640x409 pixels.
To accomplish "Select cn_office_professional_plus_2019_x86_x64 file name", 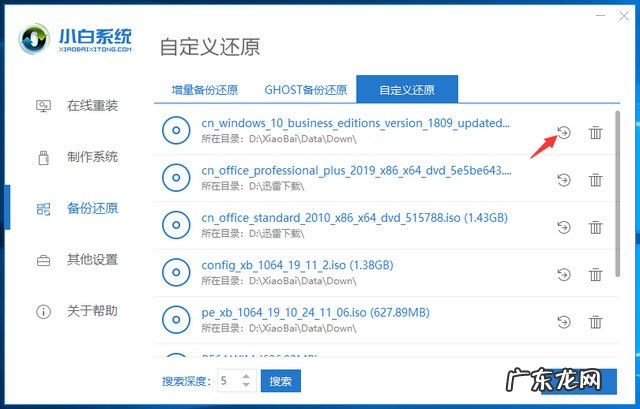I will [x=356, y=170].
